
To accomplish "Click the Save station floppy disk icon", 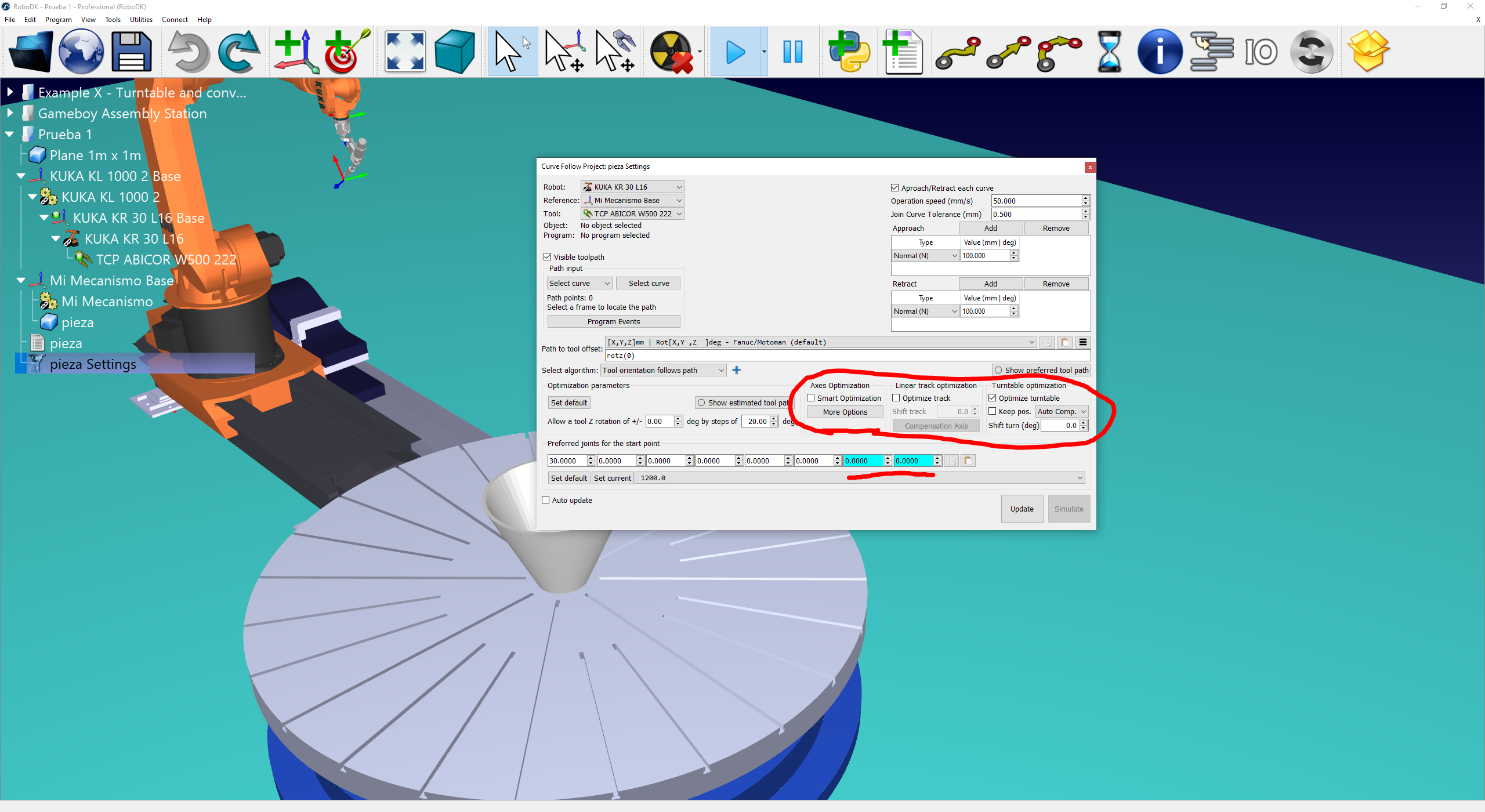I will pyautogui.click(x=131, y=52).
